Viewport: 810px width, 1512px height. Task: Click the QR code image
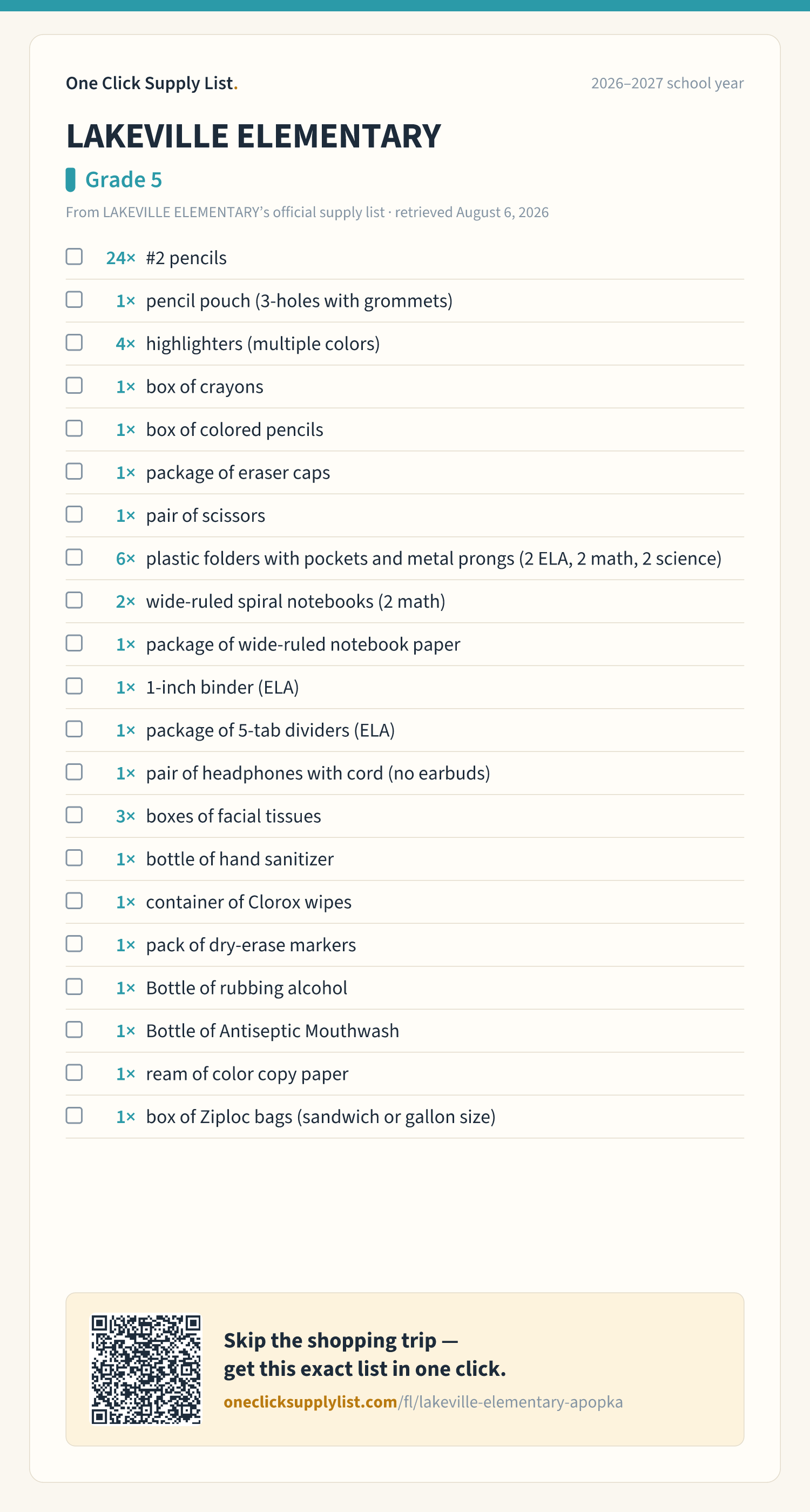(x=146, y=1369)
